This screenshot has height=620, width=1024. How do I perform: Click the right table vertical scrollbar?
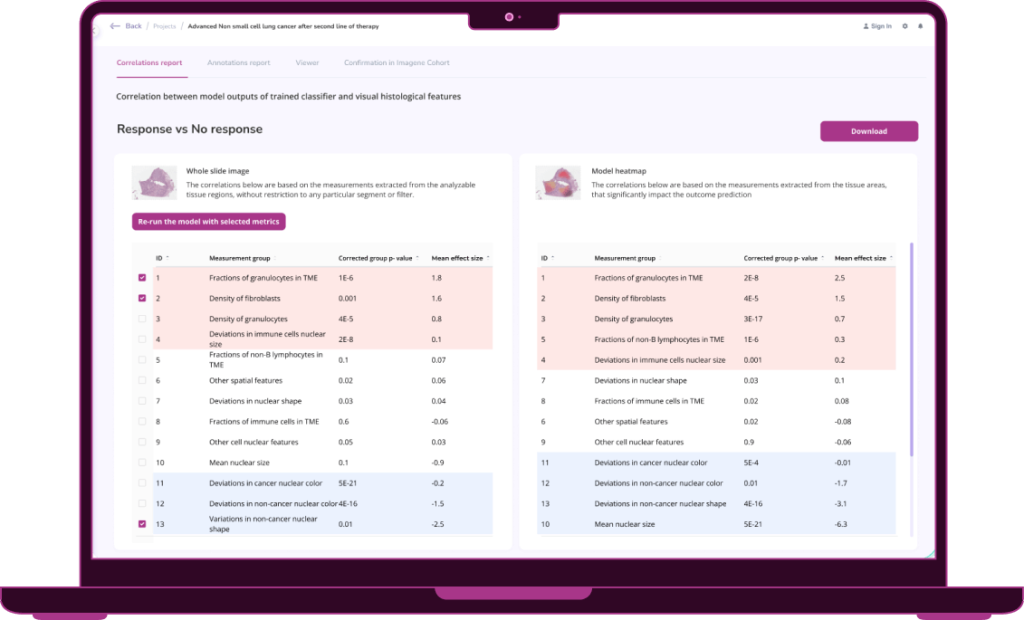point(911,350)
